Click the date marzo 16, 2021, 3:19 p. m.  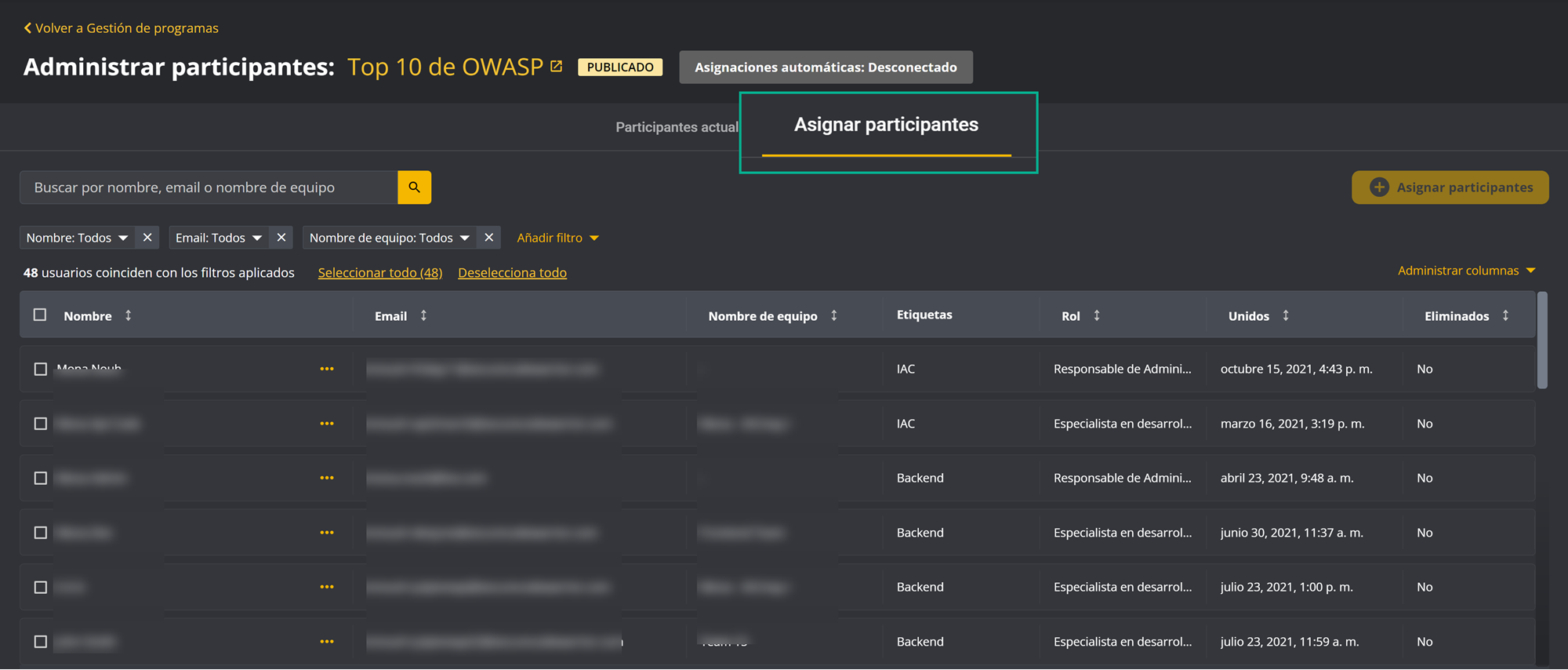click(x=1293, y=424)
